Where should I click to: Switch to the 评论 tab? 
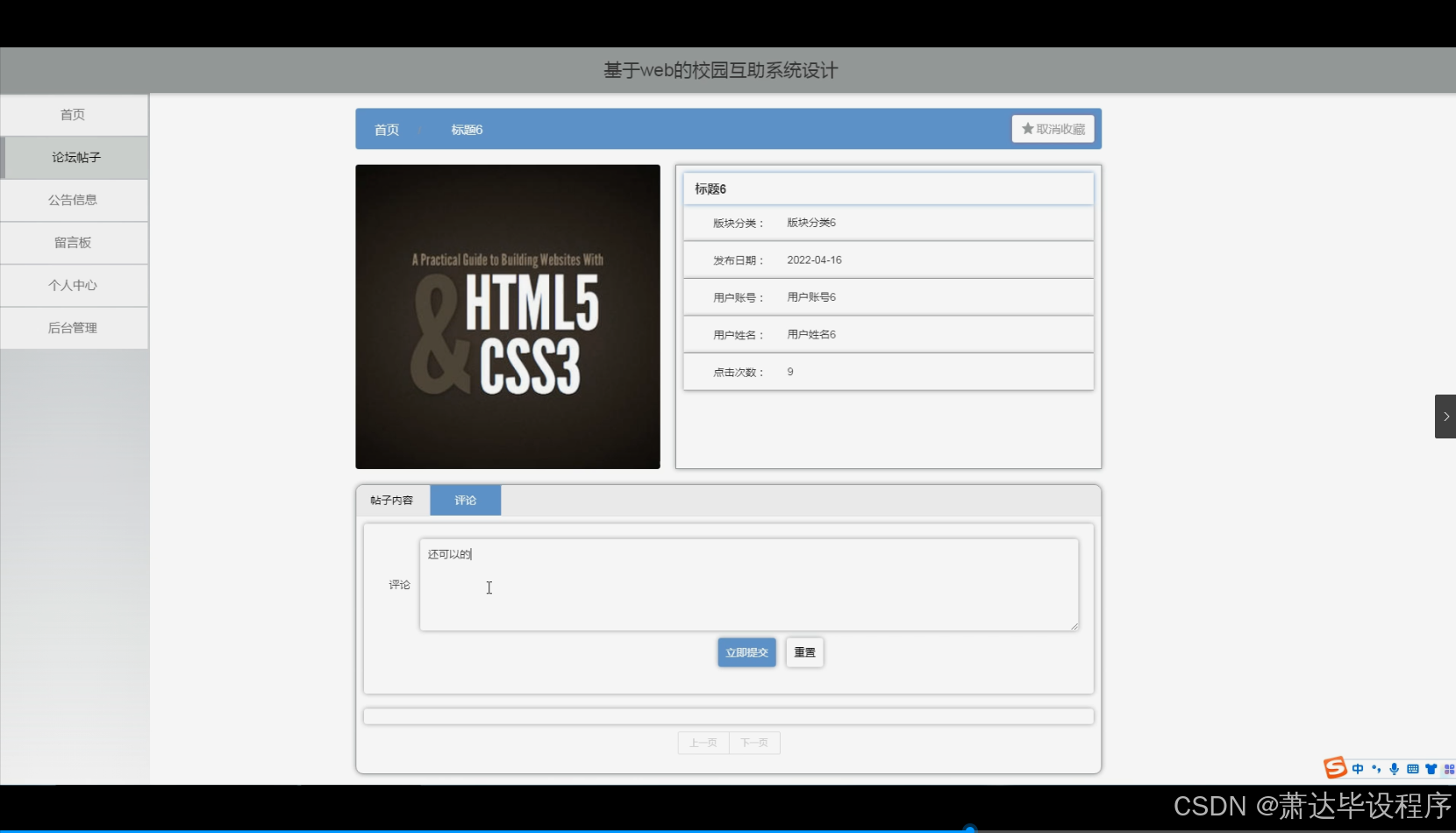tap(466, 500)
